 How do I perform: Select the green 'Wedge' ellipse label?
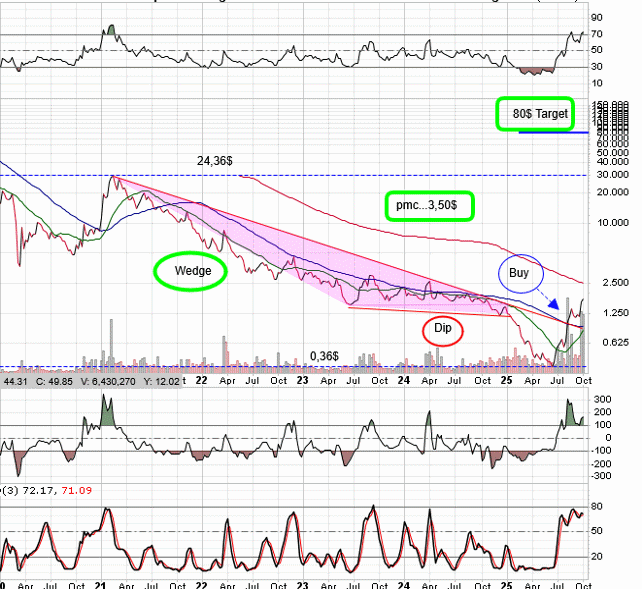coord(190,270)
